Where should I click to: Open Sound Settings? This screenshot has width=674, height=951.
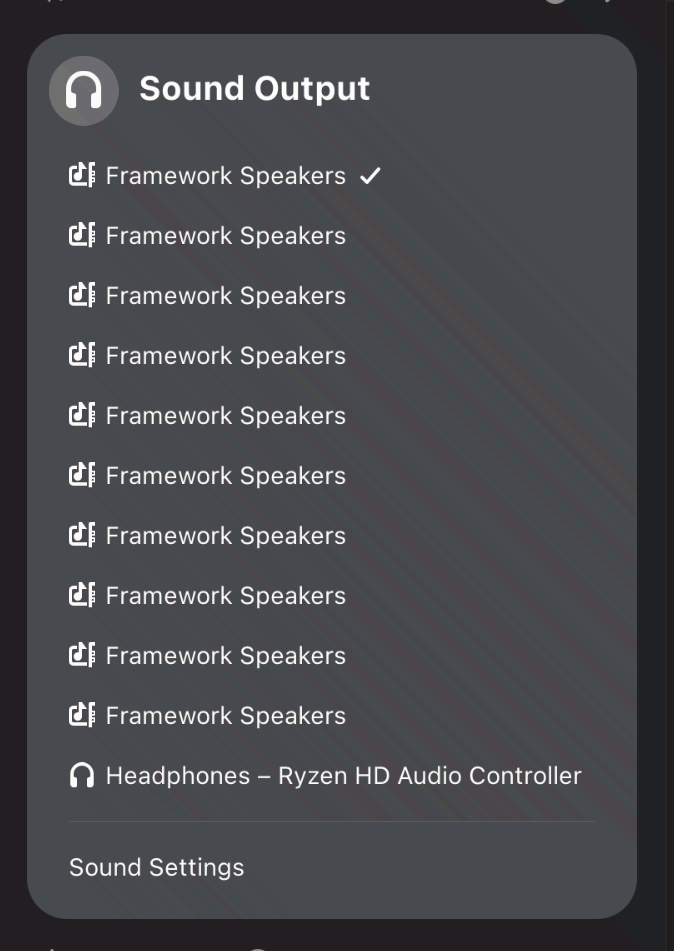point(156,867)
